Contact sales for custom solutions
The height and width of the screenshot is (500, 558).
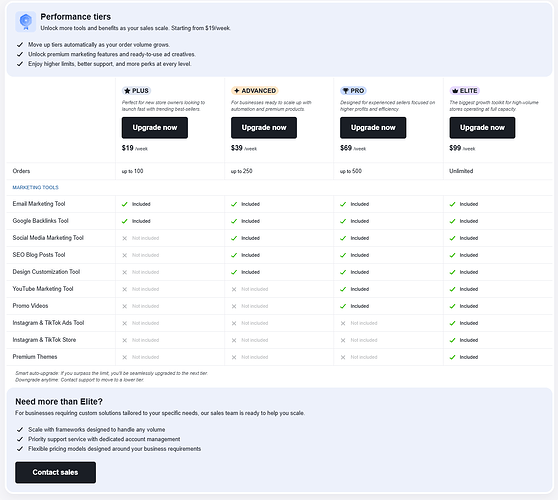[56, 472]
